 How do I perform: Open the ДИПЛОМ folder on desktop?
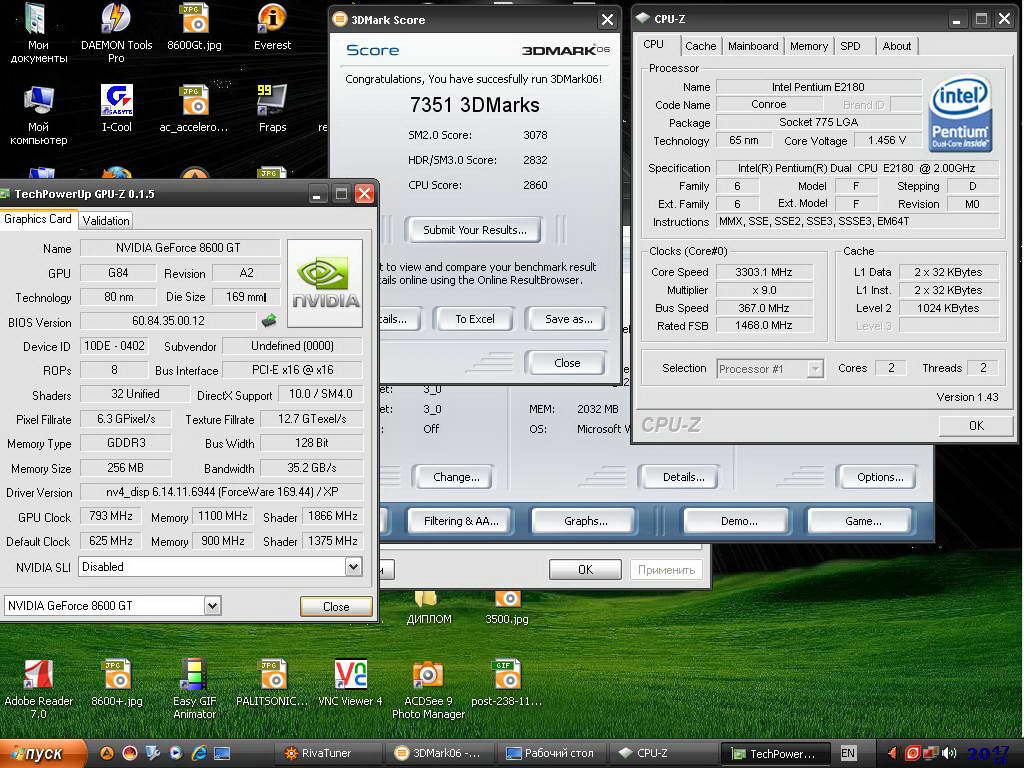point(428,607)
